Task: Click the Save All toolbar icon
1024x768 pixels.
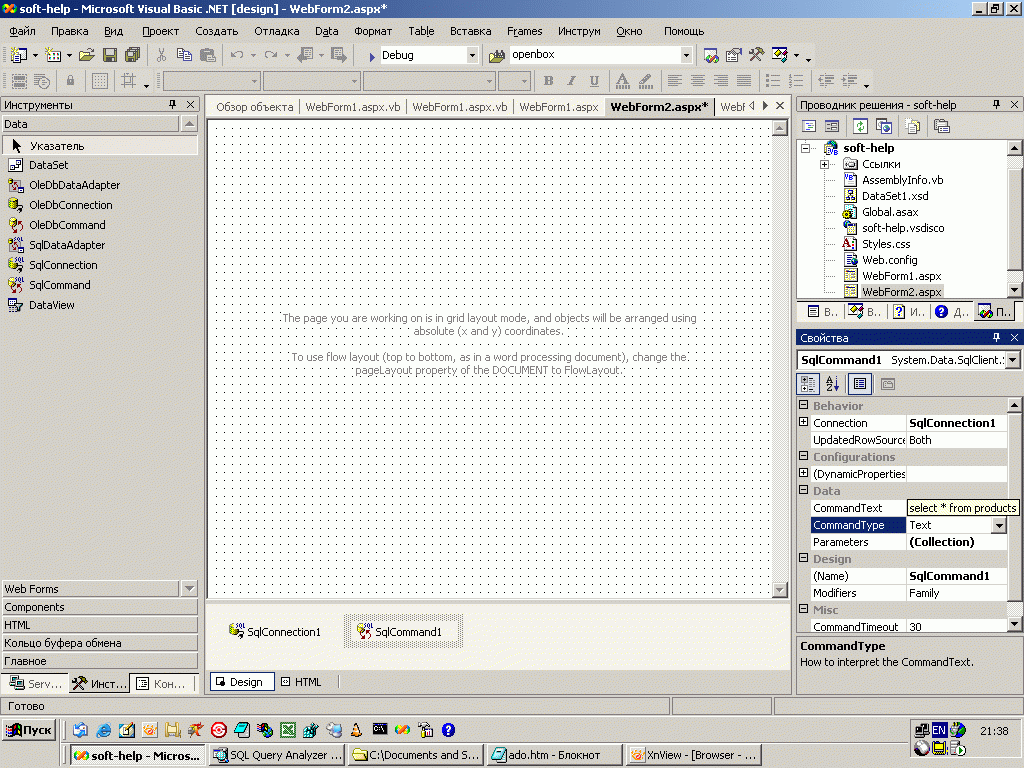Action: (x=133, y=56)
